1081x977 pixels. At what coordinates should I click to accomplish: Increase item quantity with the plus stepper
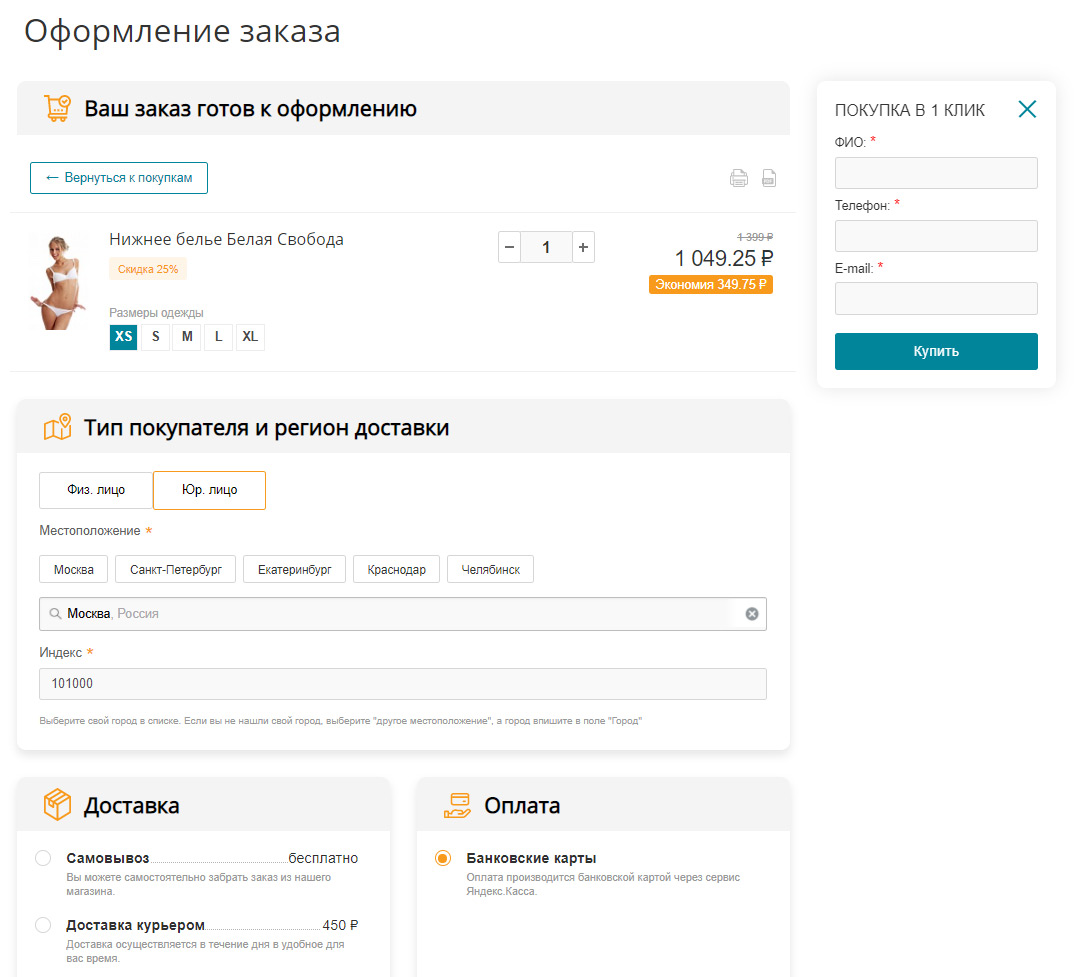tap(583, 246)
